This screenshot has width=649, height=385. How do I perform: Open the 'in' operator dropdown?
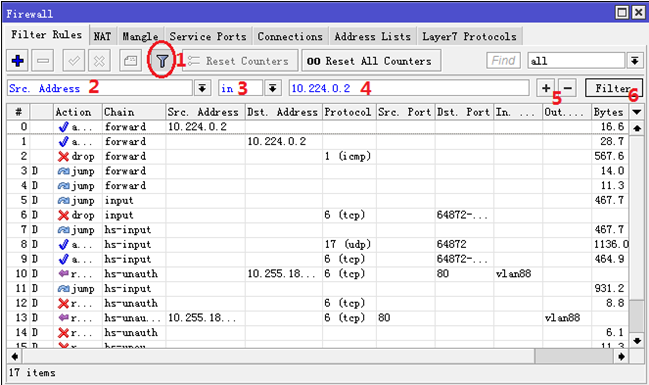click(x=273, y=88)
